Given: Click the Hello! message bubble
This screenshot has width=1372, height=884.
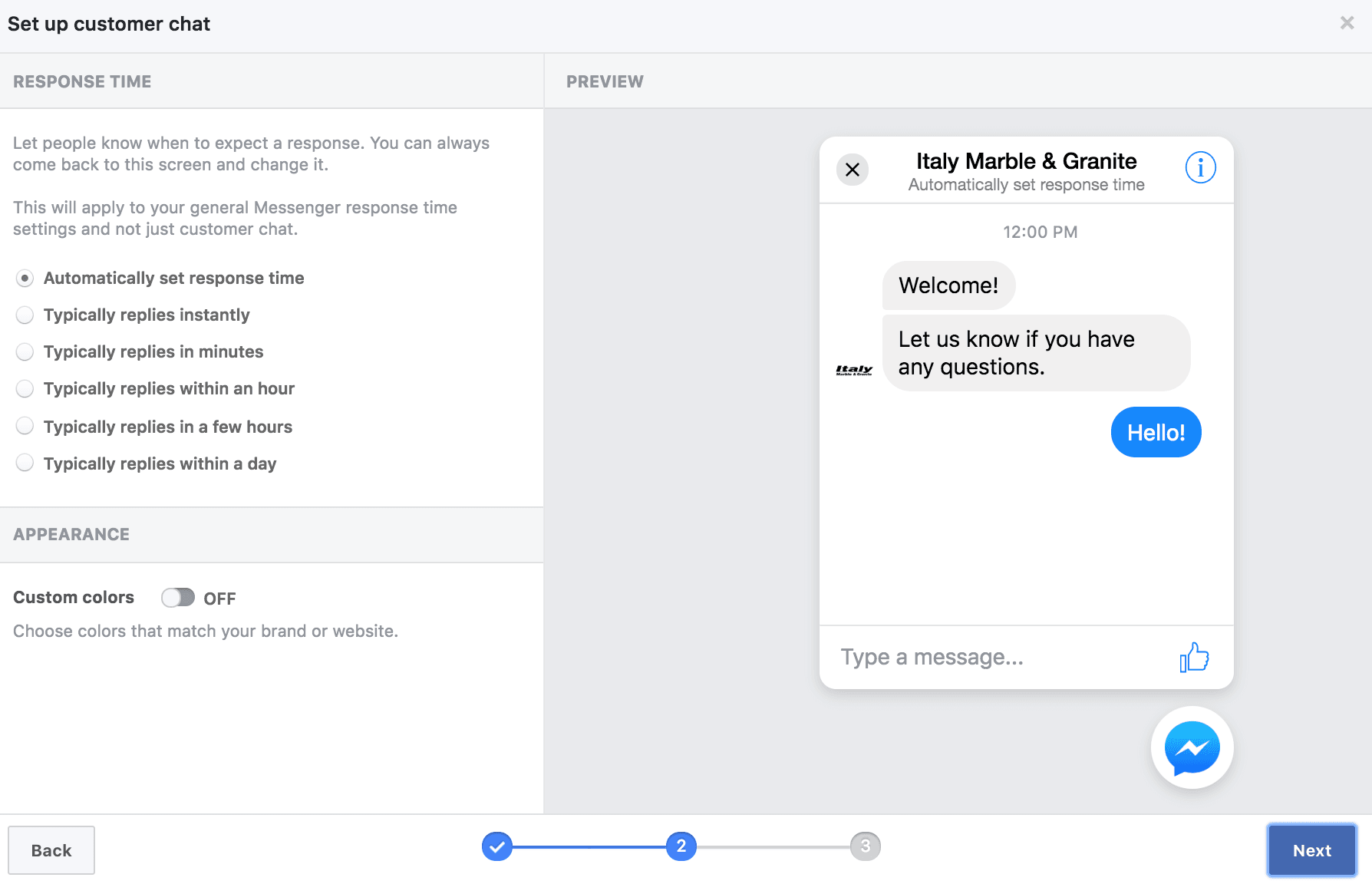Looking at the screenshot, I should point(1156,432).
